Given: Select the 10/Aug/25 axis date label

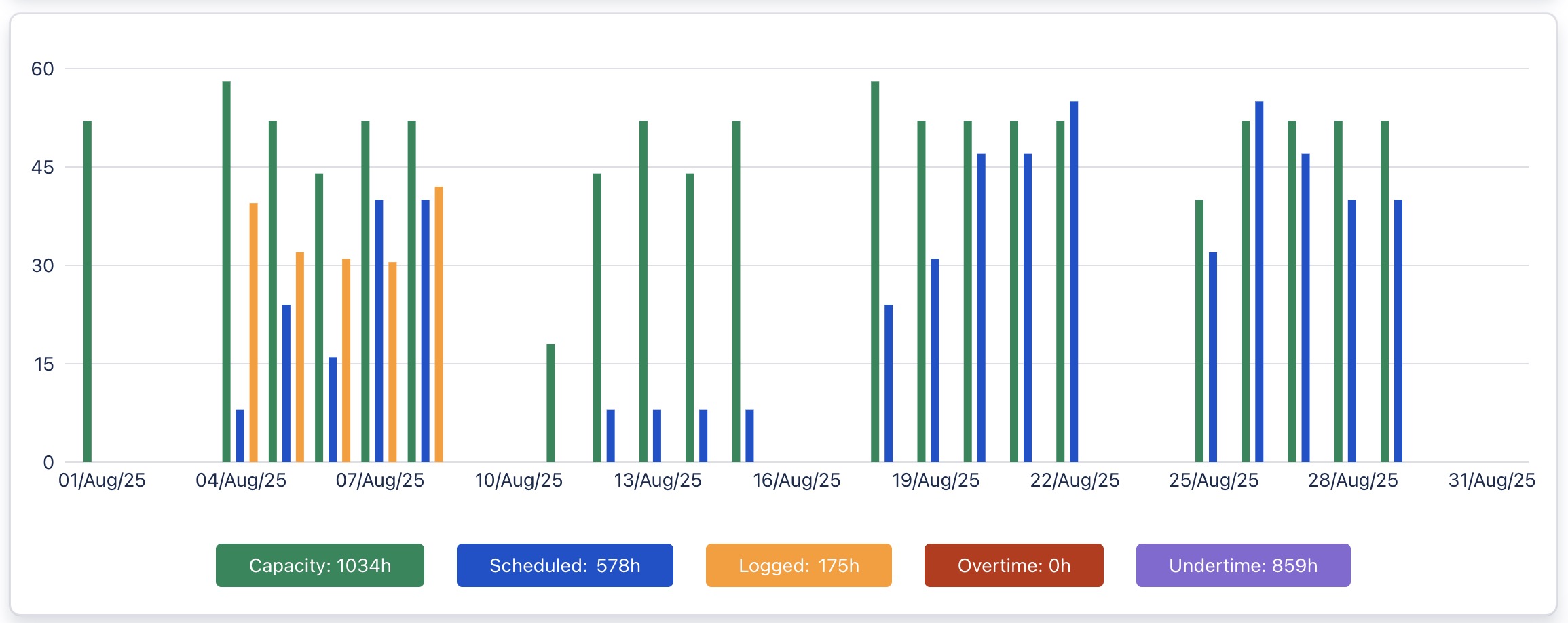Looking at the screenshot, I should tap(519, 480).
